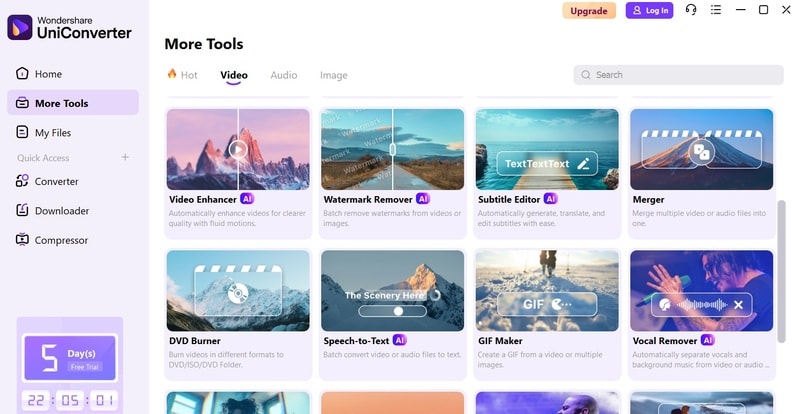Click the Vocal Remover title text

pyautogui.click(x=665, y=341)
